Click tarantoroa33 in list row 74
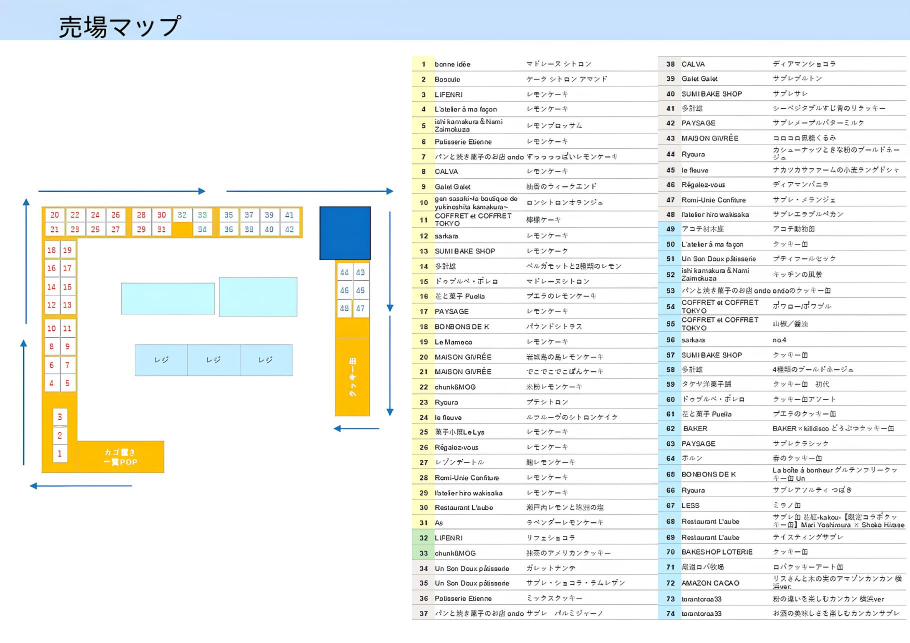910x643 pixels. point(701,614)
